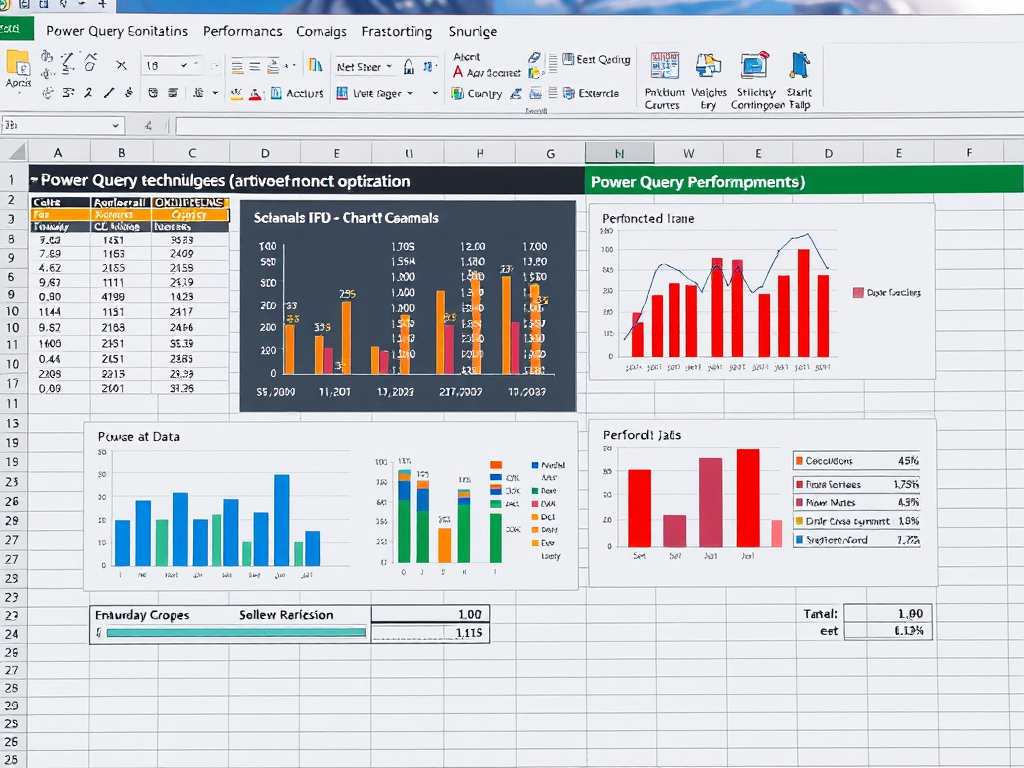Click the teal progress bar in row 24

pyautogui.click(x=235, y=632)
